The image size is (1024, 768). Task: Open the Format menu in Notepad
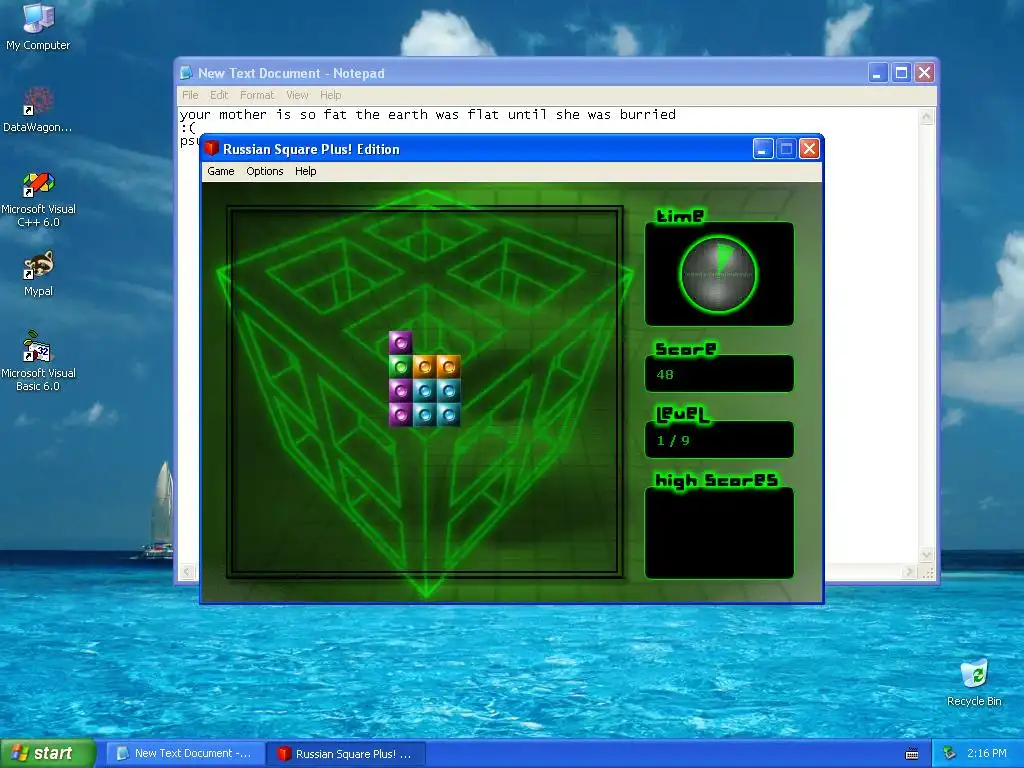point(257,95)
